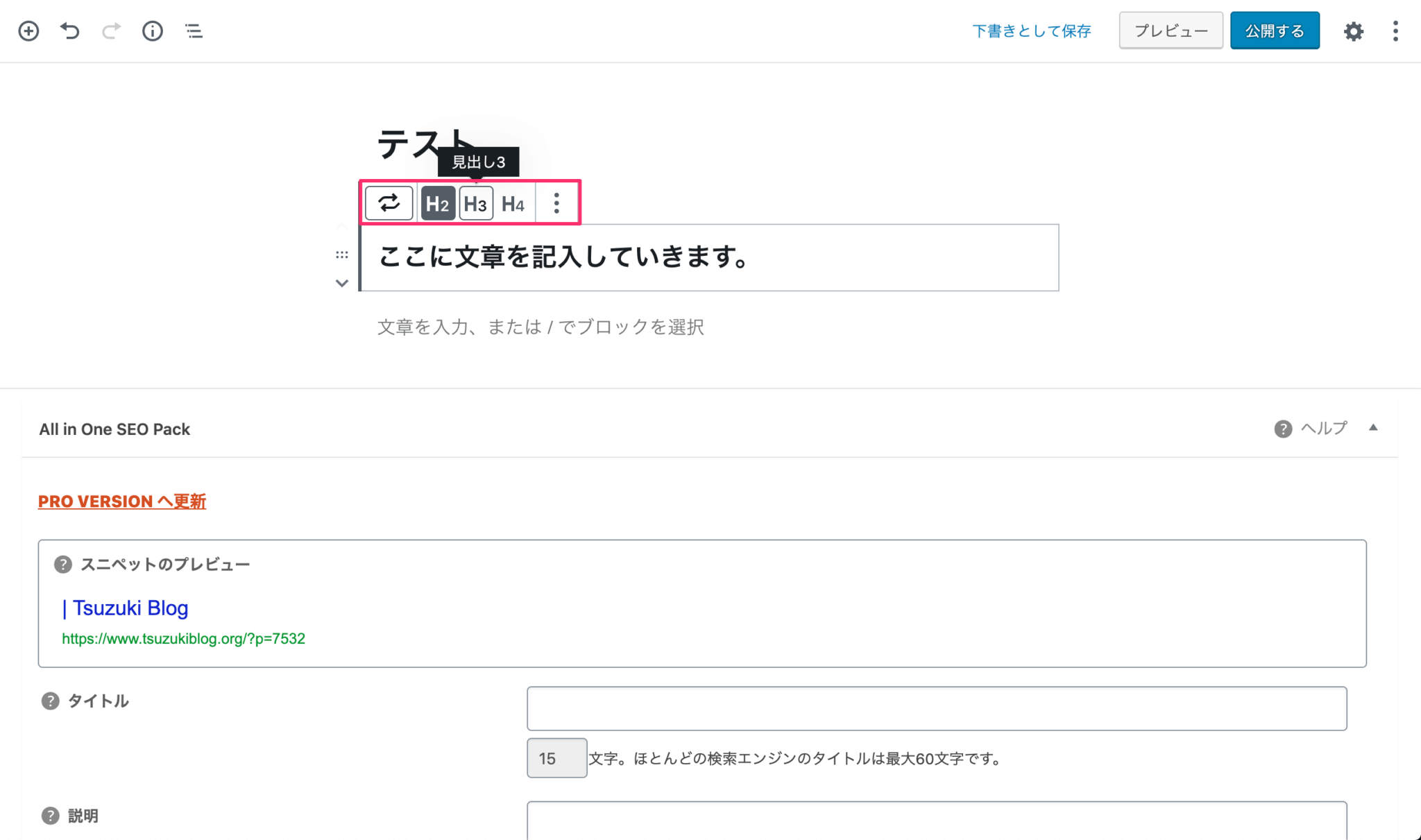The width and height of the screenshot is (1421, 840).
Task: Click the add block plus icon
Action: [28, 31]
